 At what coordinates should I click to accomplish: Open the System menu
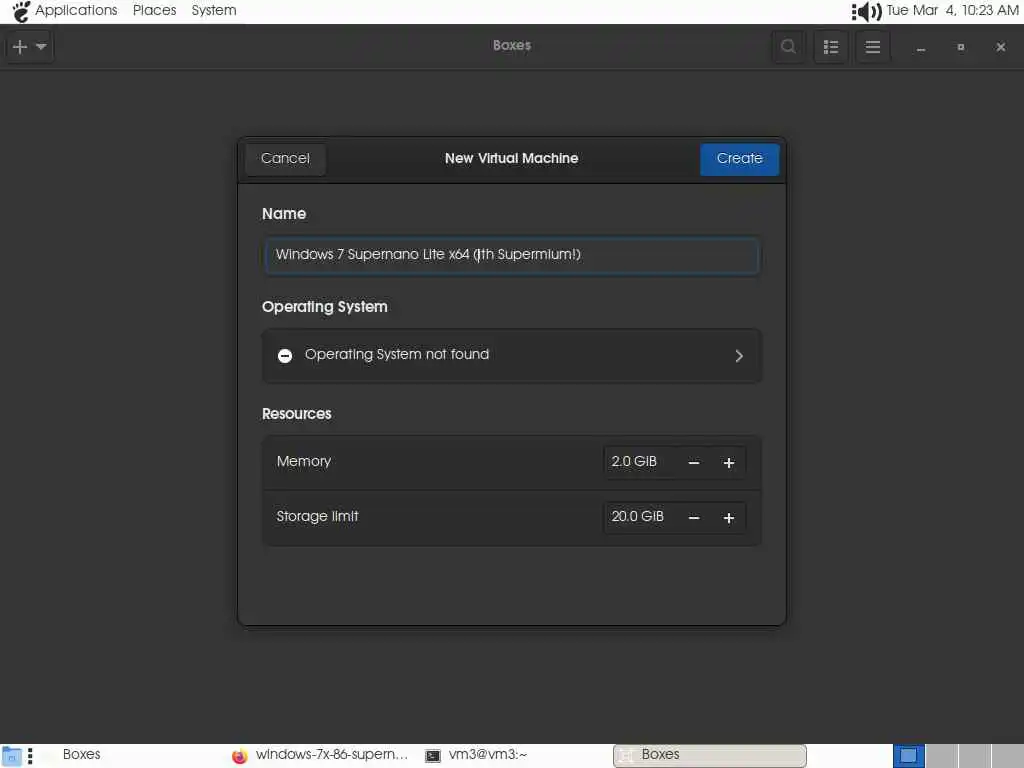coord(214,10)
